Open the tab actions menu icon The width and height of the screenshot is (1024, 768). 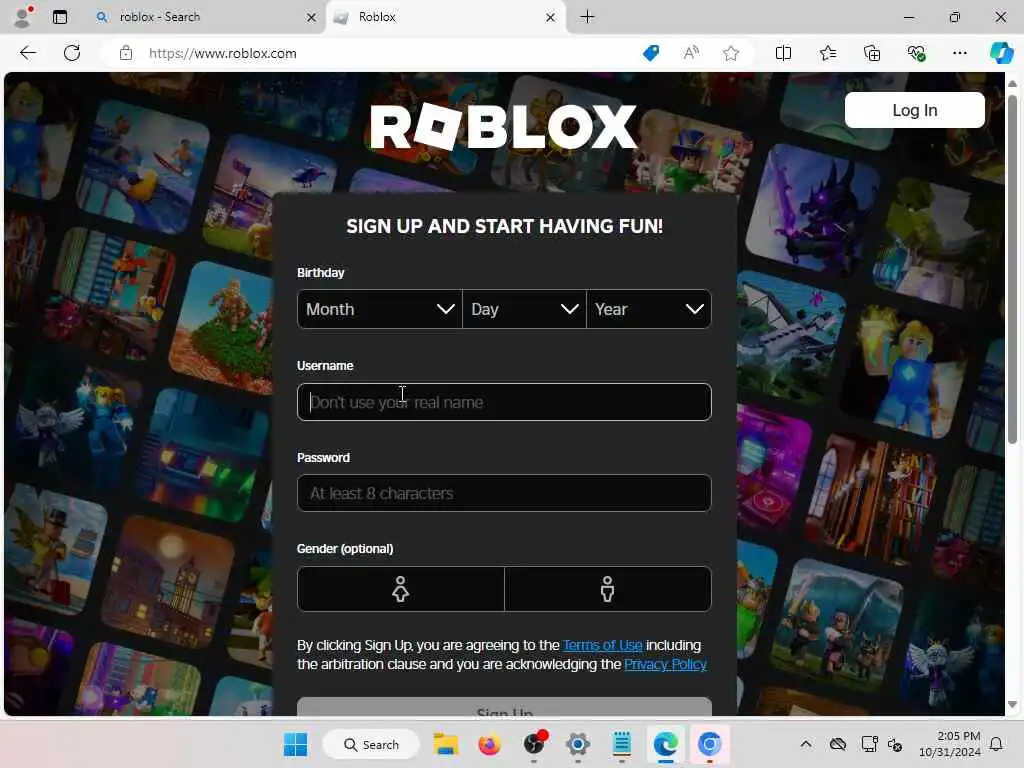click(60, 17)
